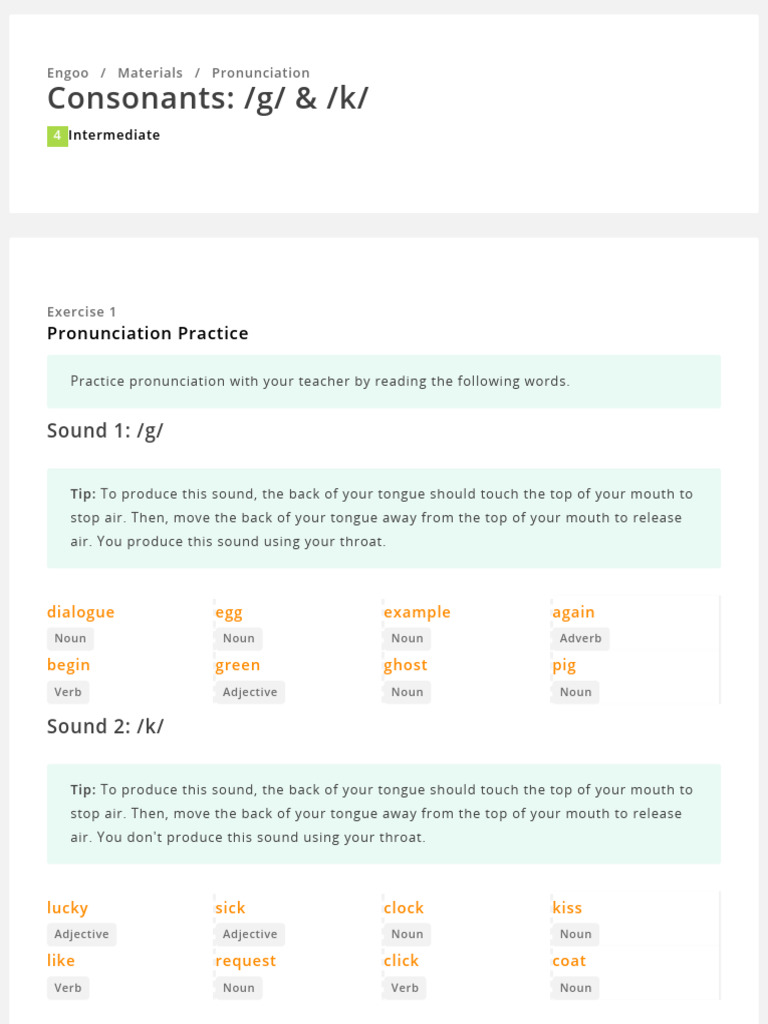The height and width of the screenshot is (1024, 768).
Task: Click the word "egg"
Action: (229, 613)
